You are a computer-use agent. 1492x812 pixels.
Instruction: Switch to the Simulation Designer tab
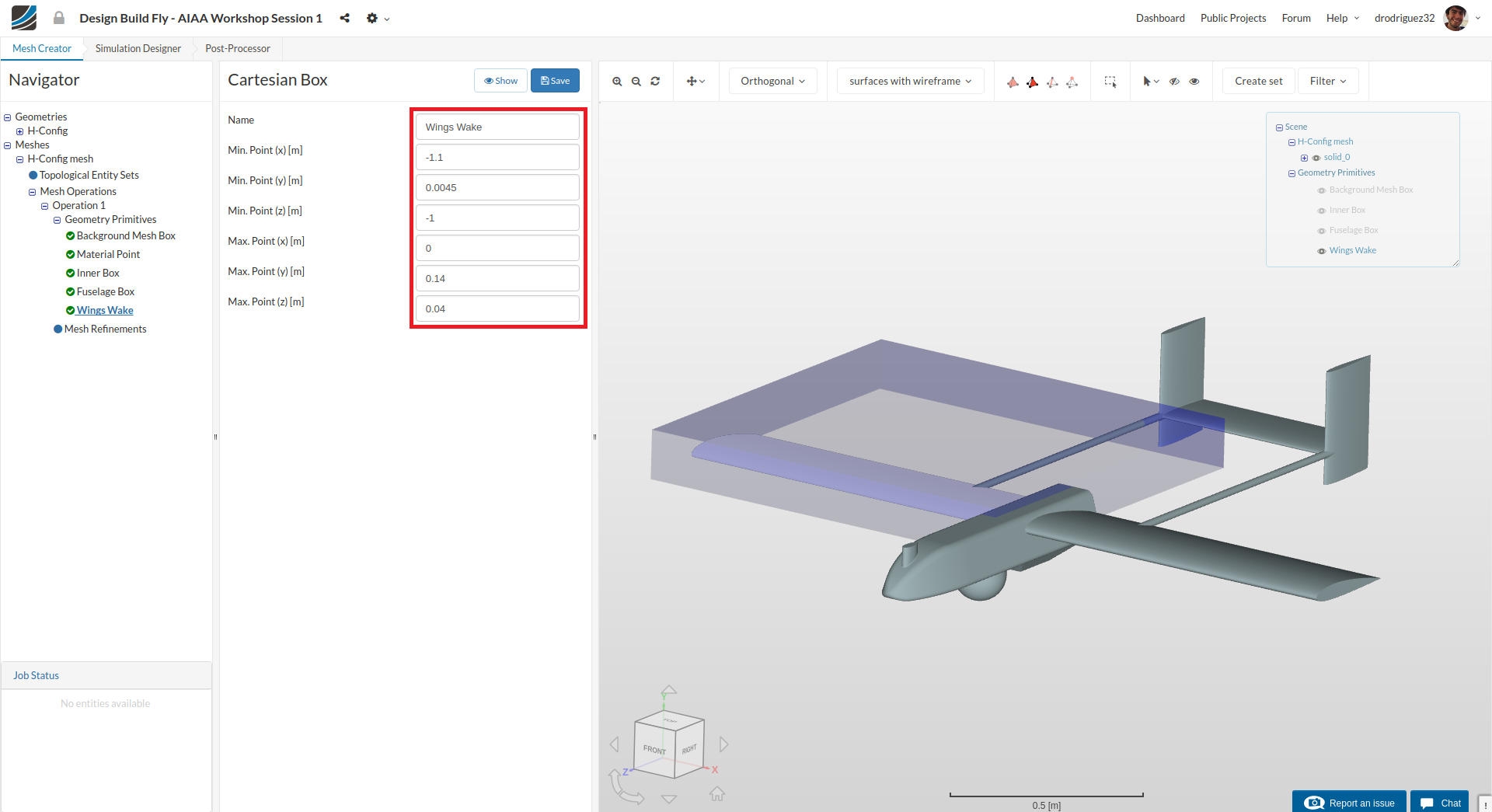point(138,48)
